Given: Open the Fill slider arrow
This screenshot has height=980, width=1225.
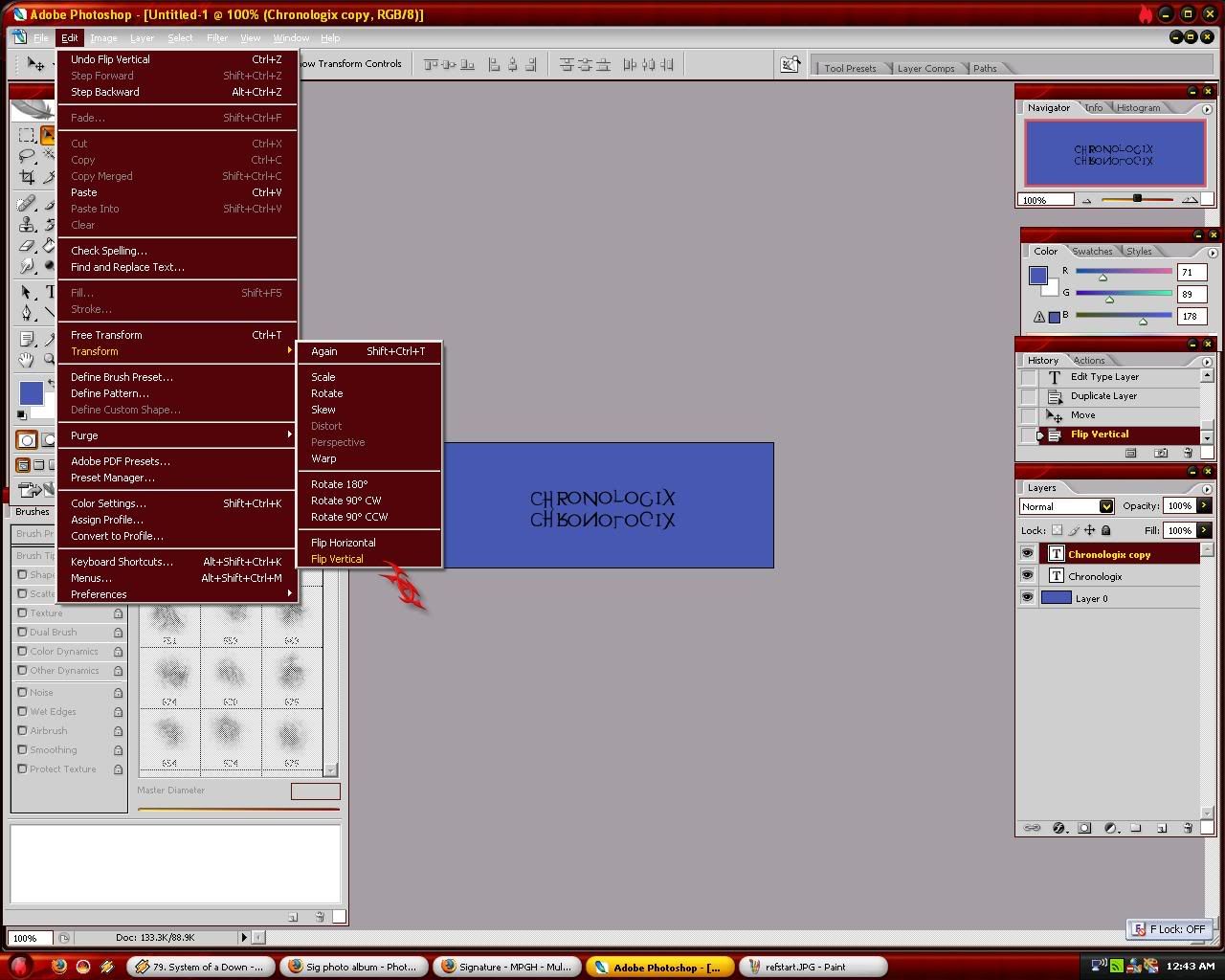Looking at the screenshot, I should [1204, 530].
